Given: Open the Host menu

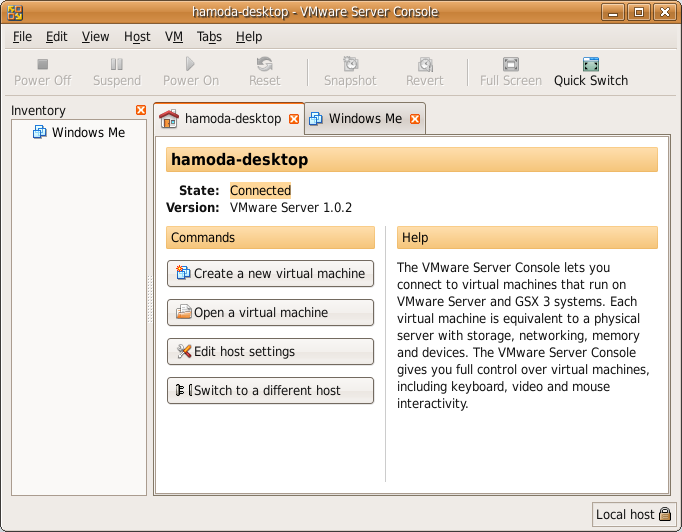Looking at the screenshot, I should [x=137, y=36].
